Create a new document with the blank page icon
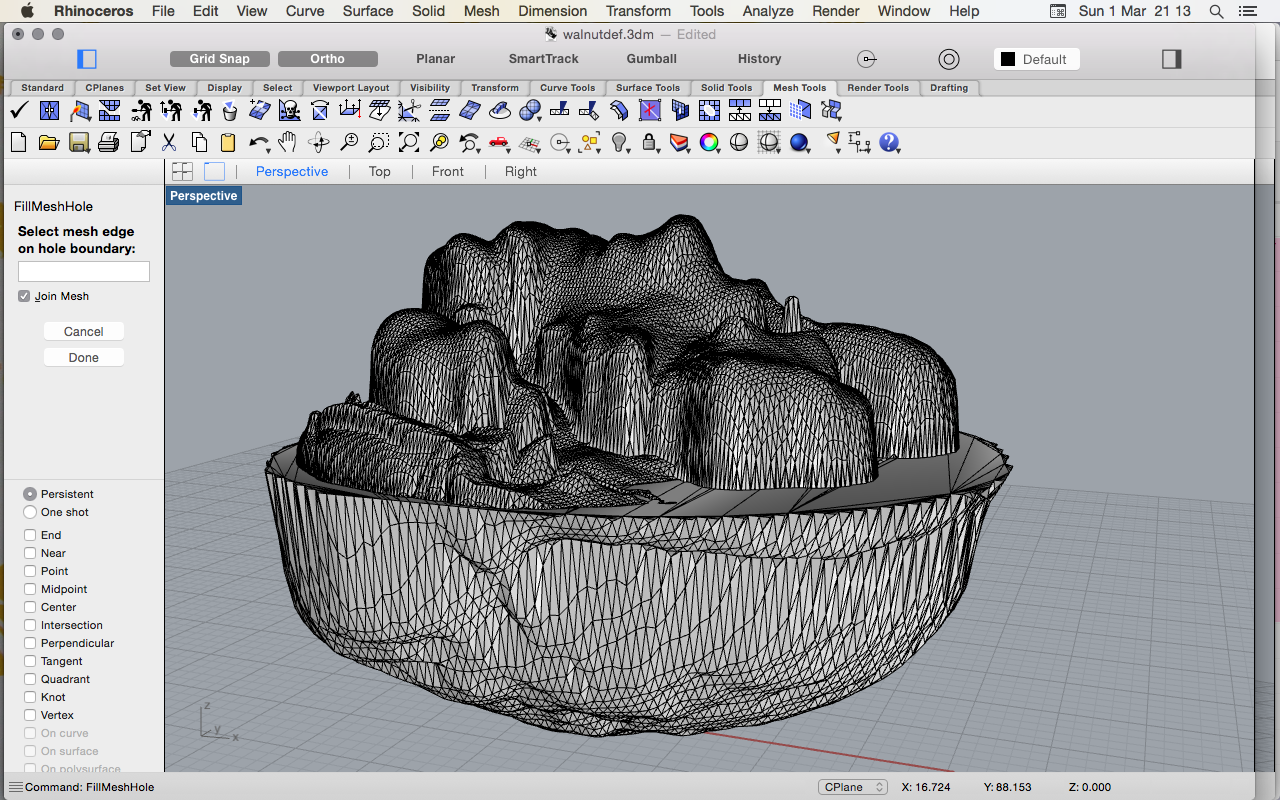1280x800 pixels. click(18, 142)
